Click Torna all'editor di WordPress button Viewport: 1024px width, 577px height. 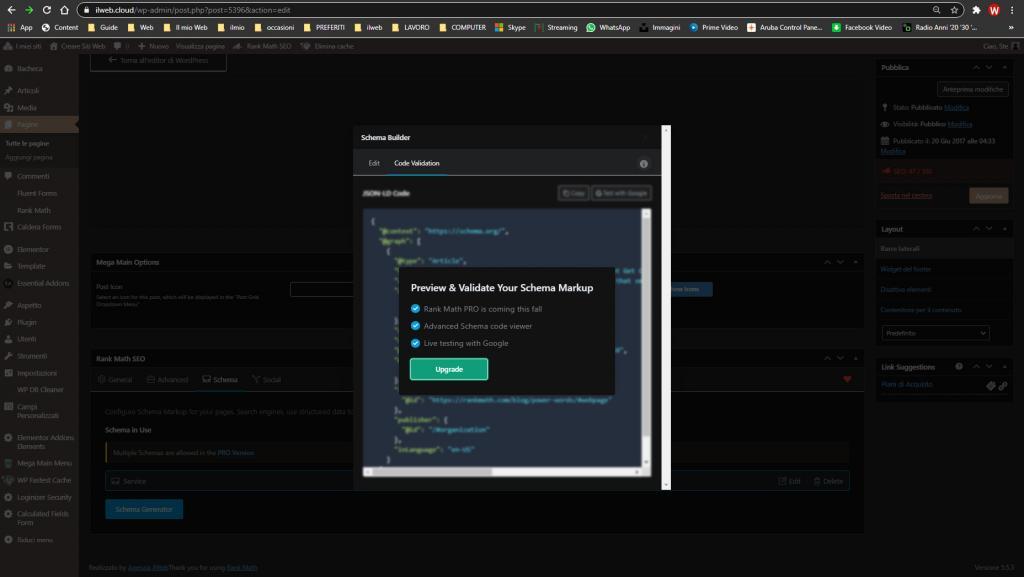[158, 61]
